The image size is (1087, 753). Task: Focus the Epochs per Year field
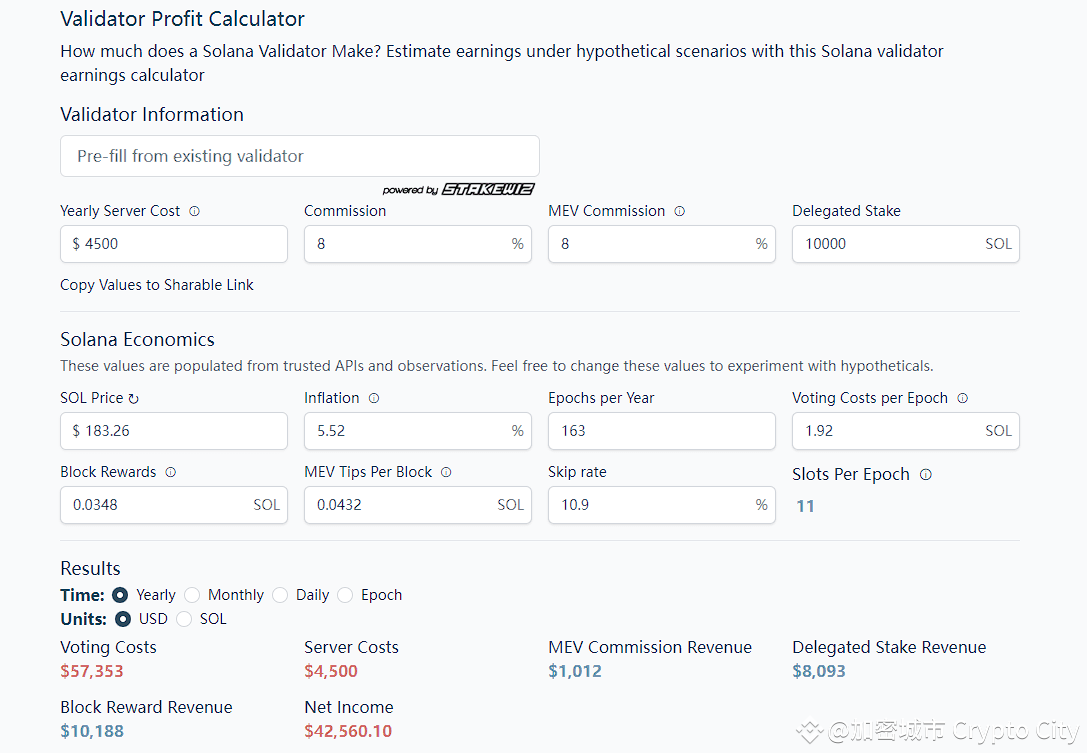[661, 431]
